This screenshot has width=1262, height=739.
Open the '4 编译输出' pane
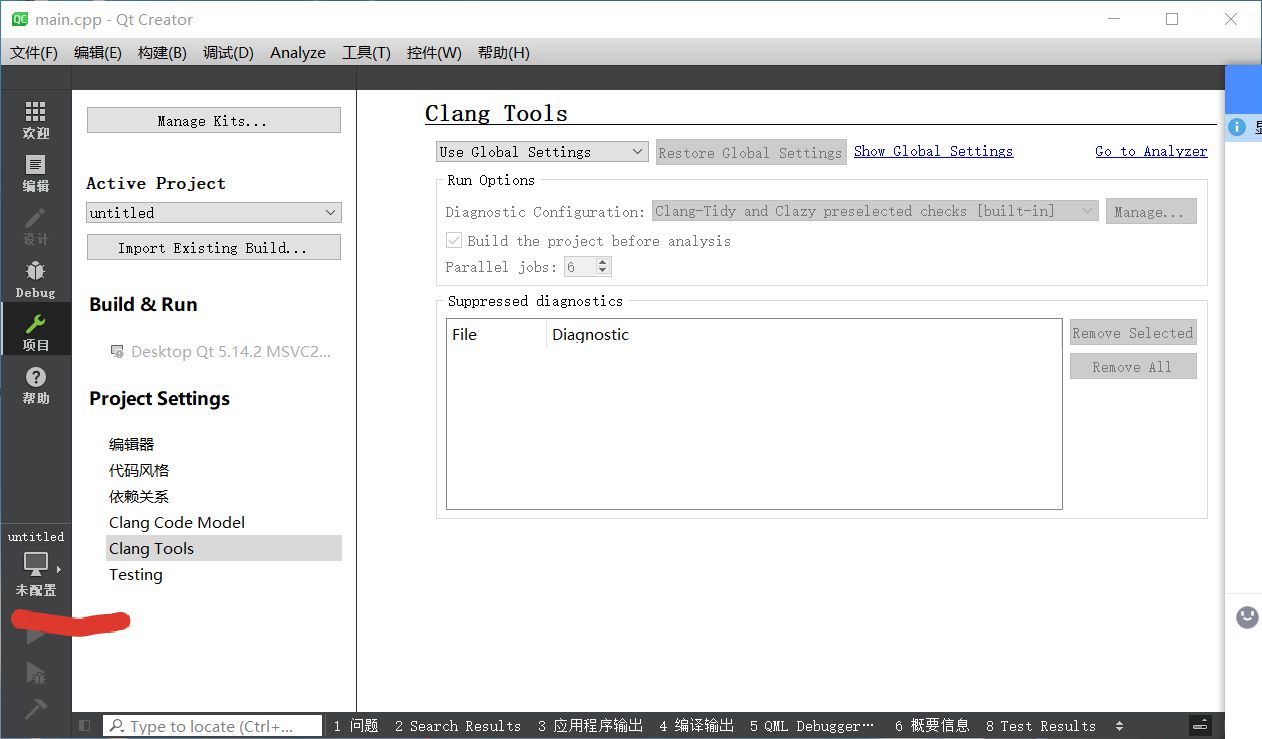697,726
